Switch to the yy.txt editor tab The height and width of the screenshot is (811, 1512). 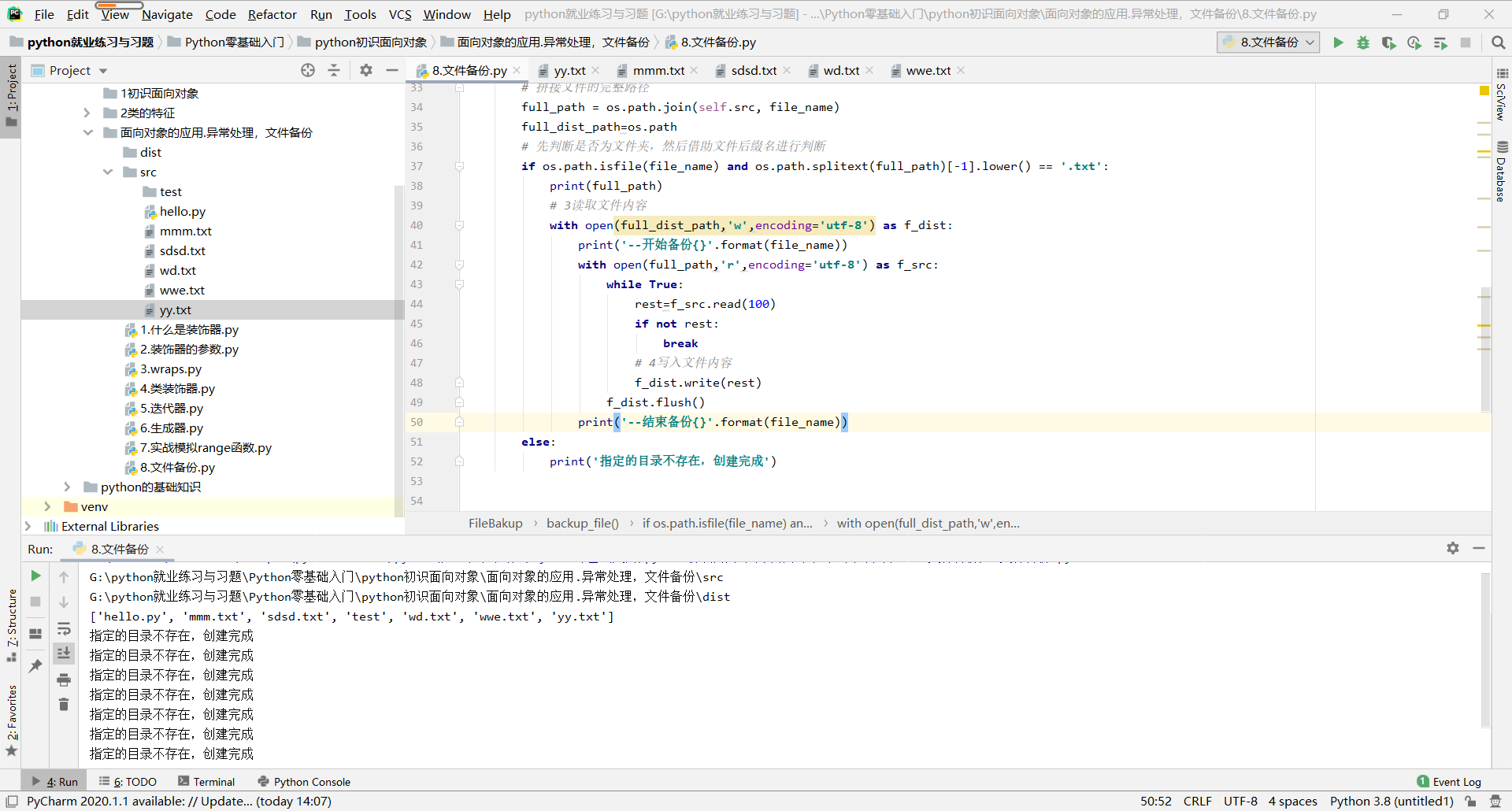(x=569, y=70)
